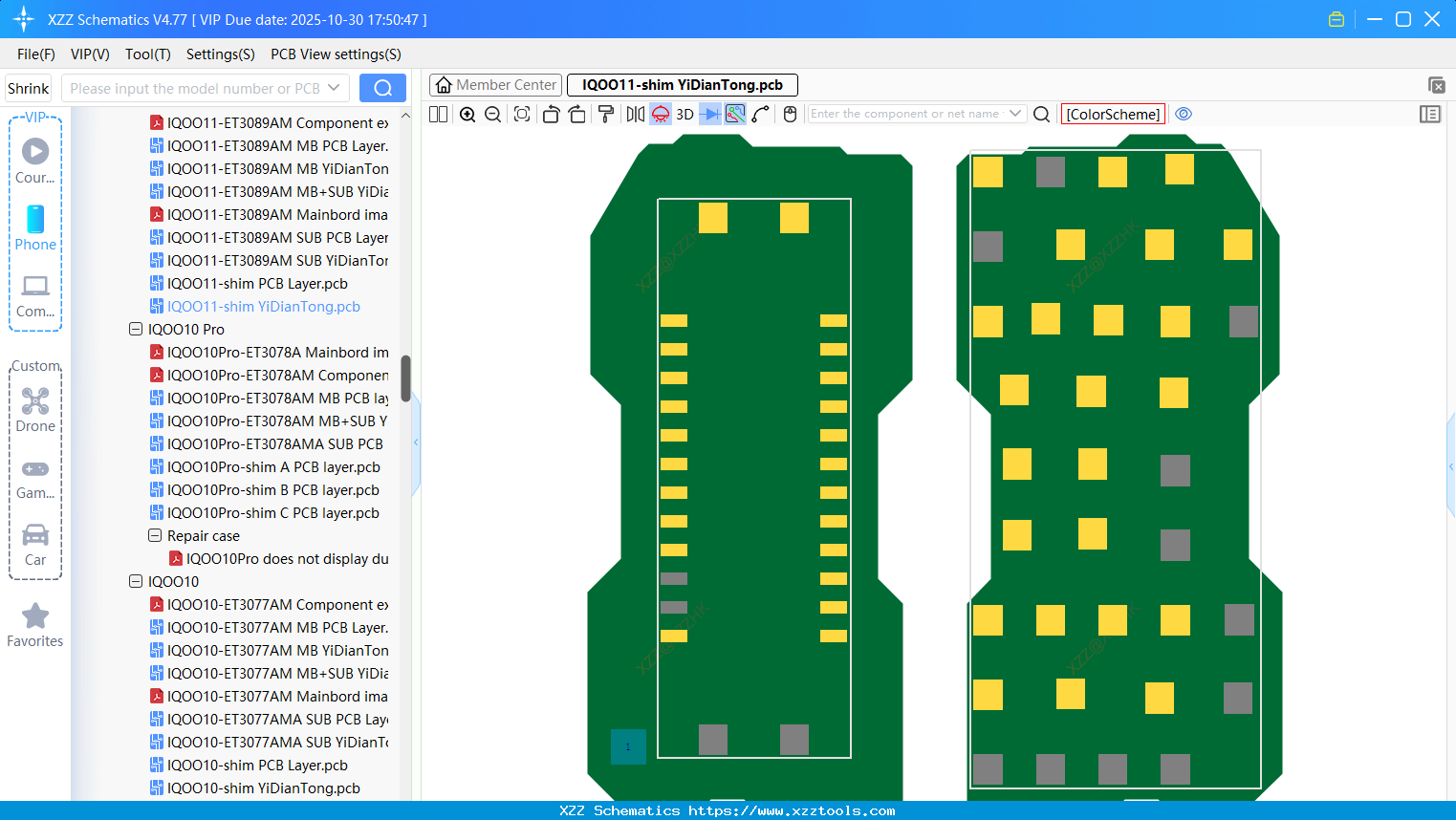Open the PCB View settings menu

pos(336,54)
